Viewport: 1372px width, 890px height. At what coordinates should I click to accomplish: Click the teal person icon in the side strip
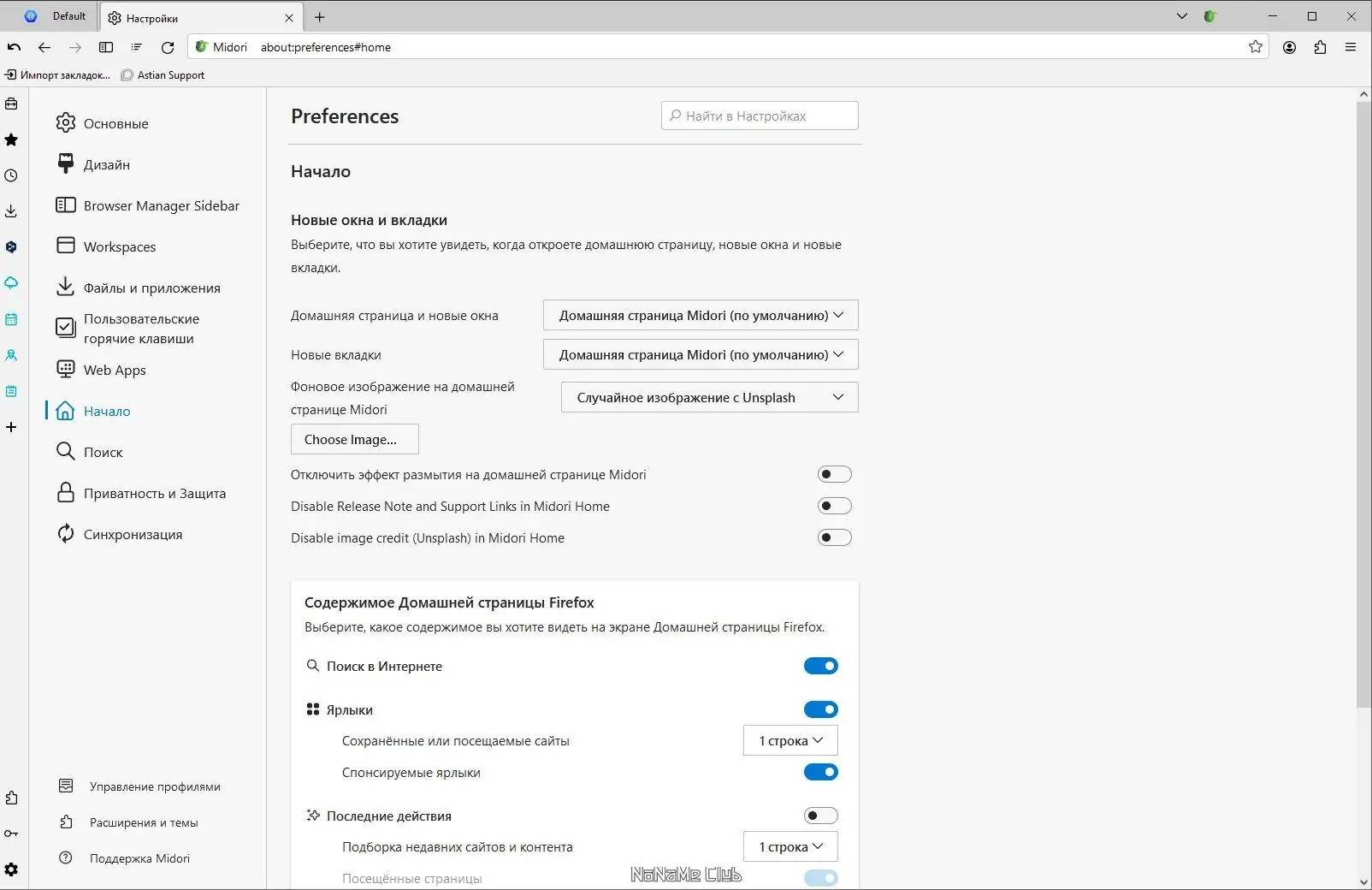coord(11,355)
